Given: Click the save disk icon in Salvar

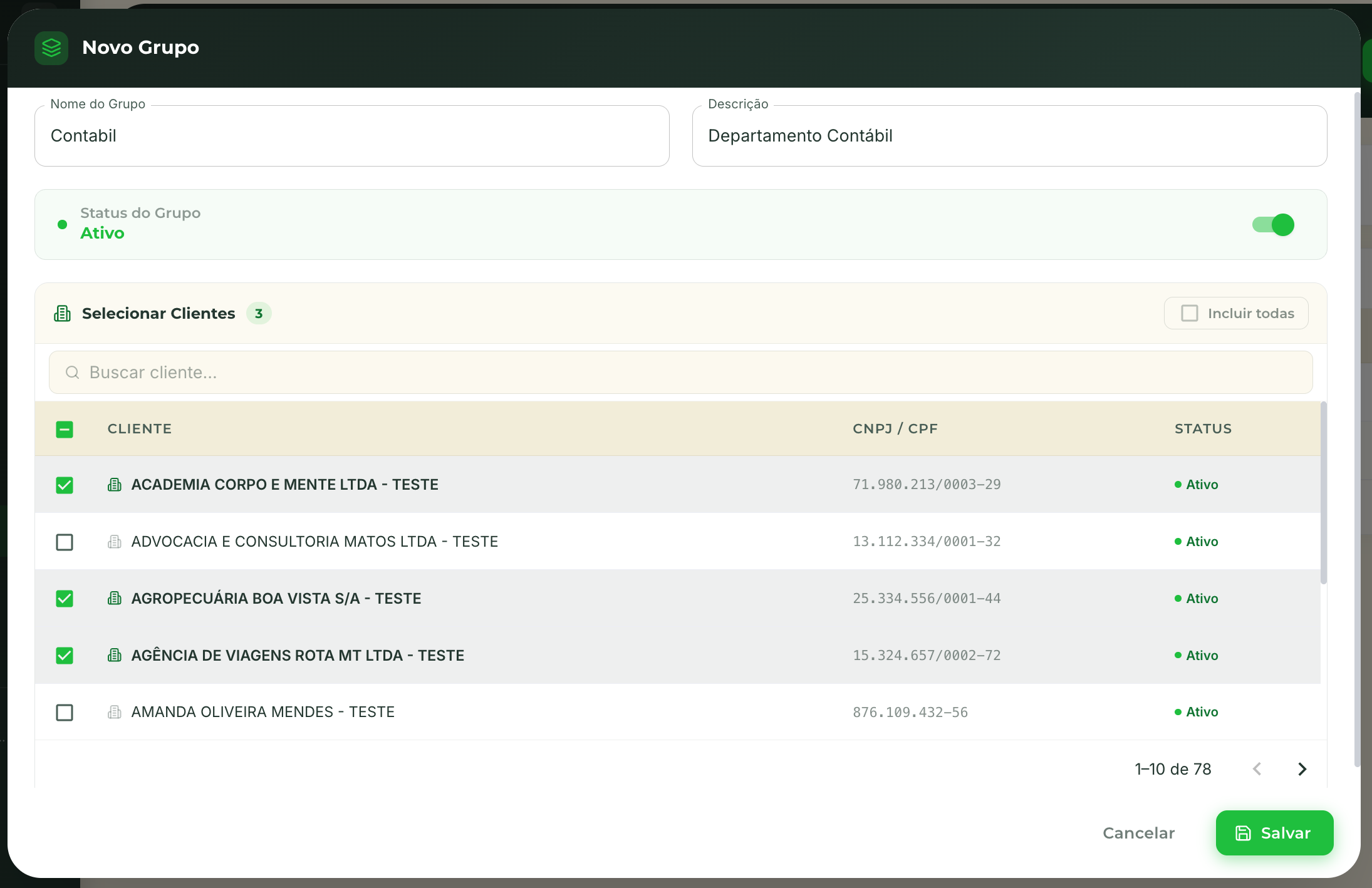Looking at the screenshot, I should click(1243, 833).
